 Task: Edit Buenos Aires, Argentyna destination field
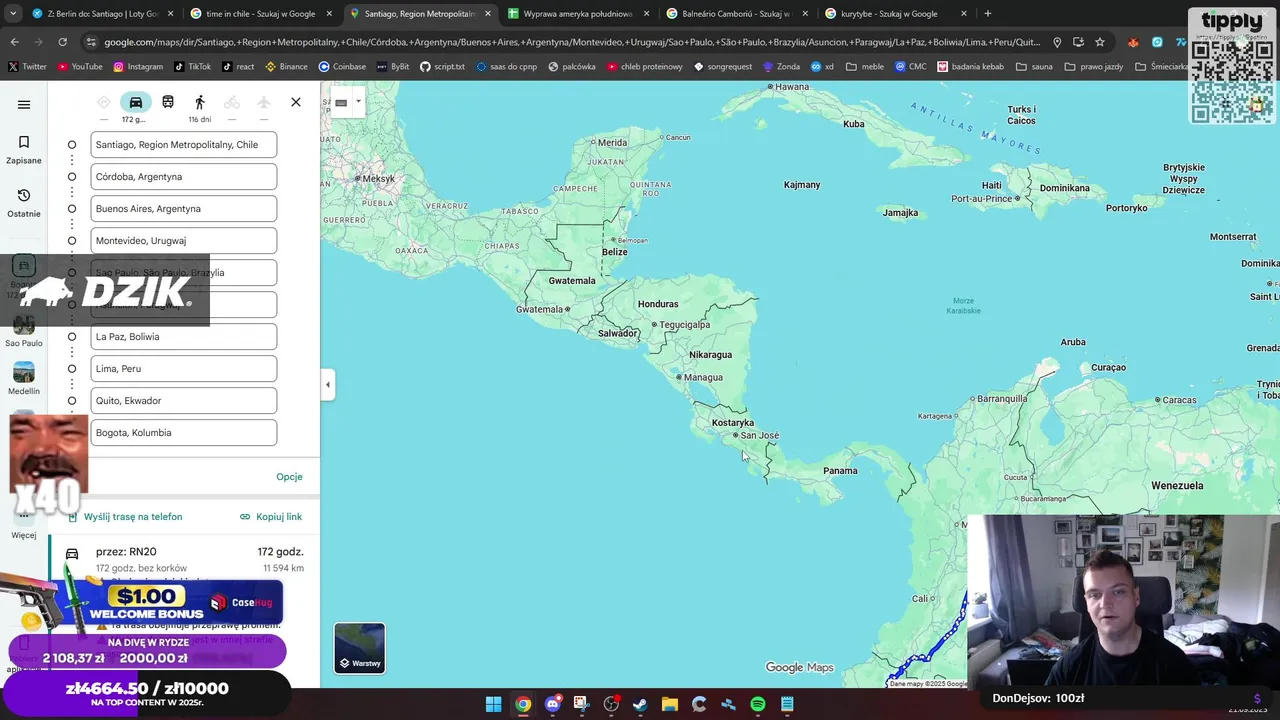pyautogui.click(x=184, y=209)
